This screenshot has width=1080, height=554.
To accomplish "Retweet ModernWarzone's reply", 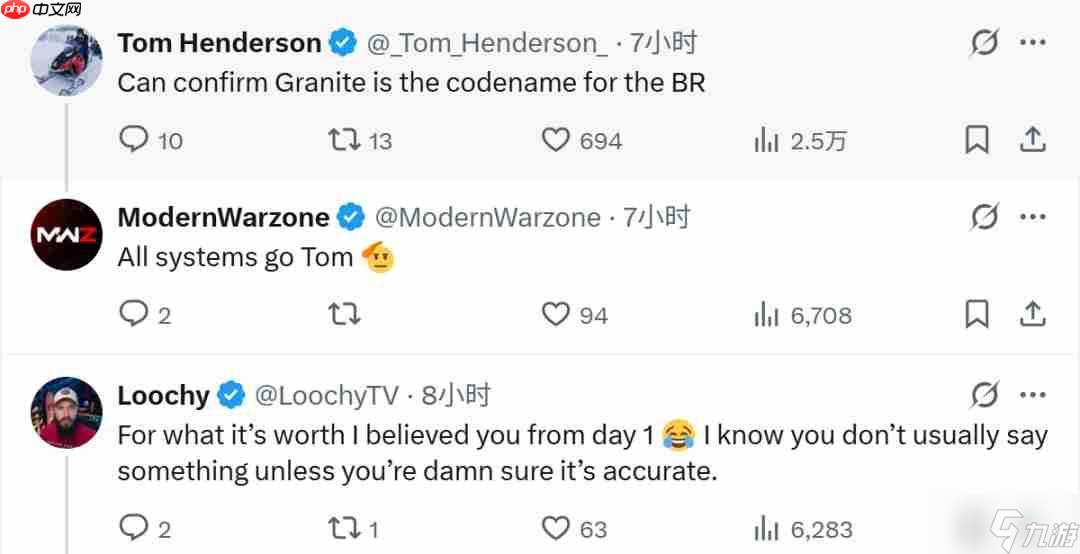I will (344, 315).
